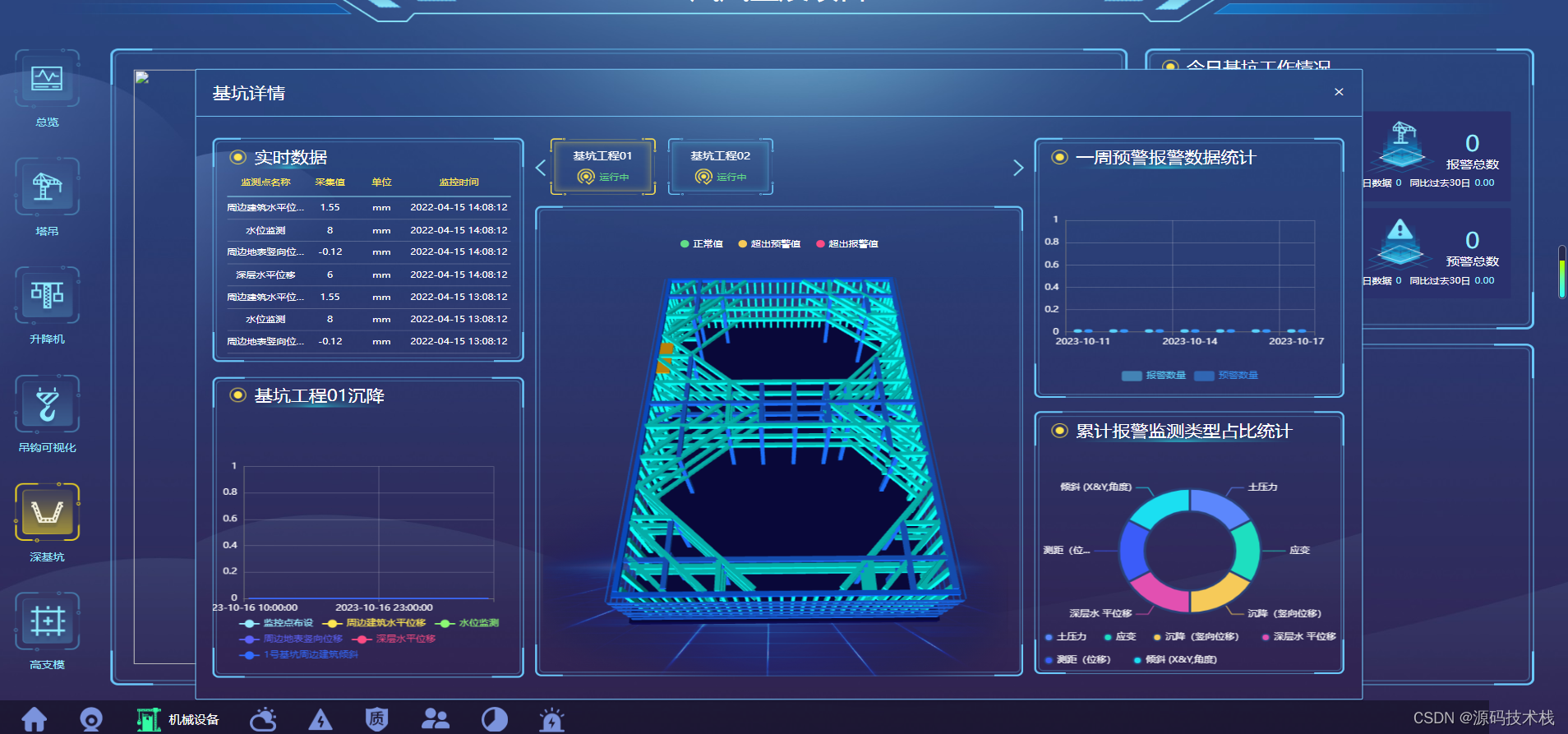Switch to the 基坑工程02 tab
Screen dimensions: 1568x734
click(x=721, y=166)
